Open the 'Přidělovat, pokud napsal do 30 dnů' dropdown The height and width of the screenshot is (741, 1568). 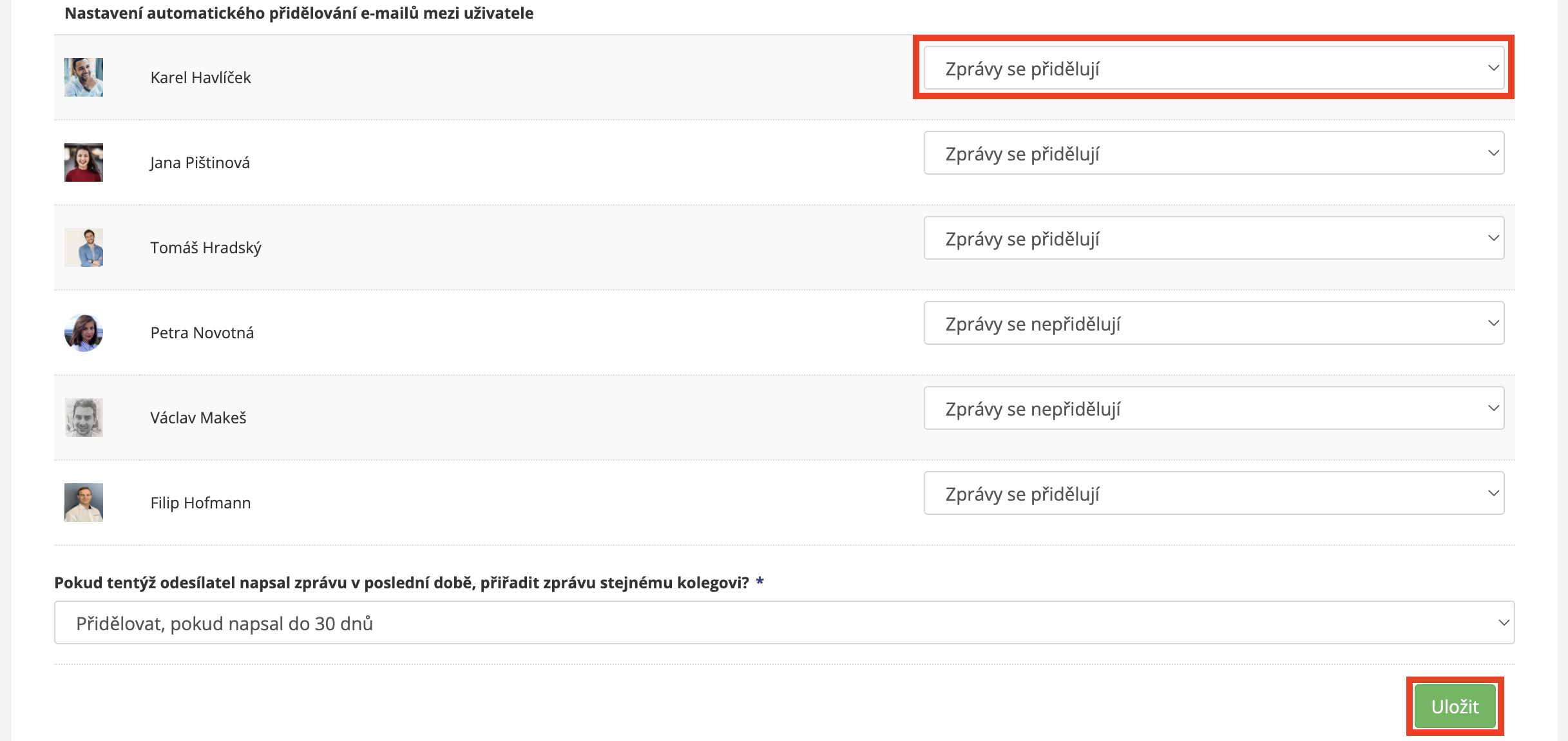coord(784,623)
